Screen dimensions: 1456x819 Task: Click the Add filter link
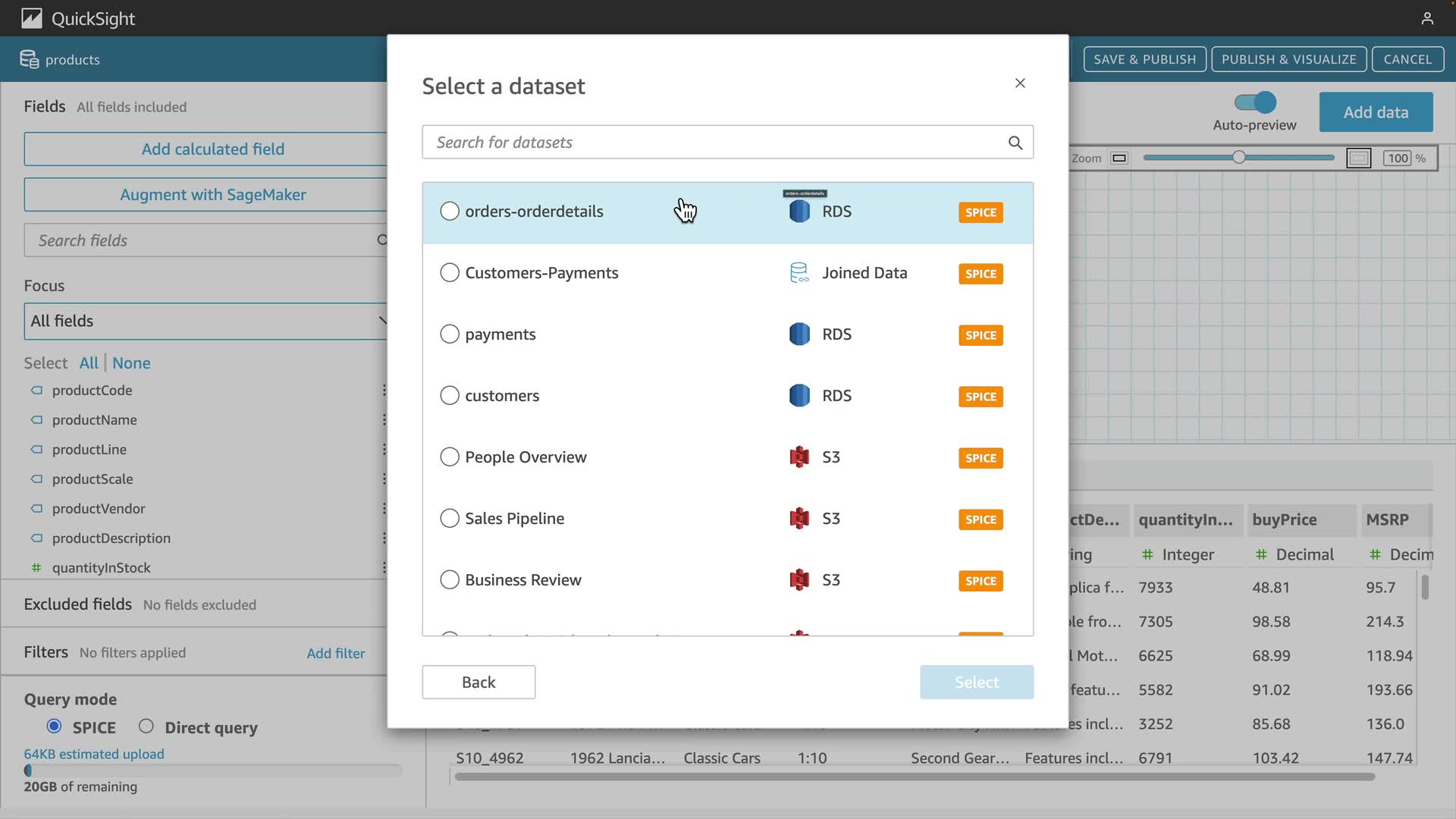point(335,653)
